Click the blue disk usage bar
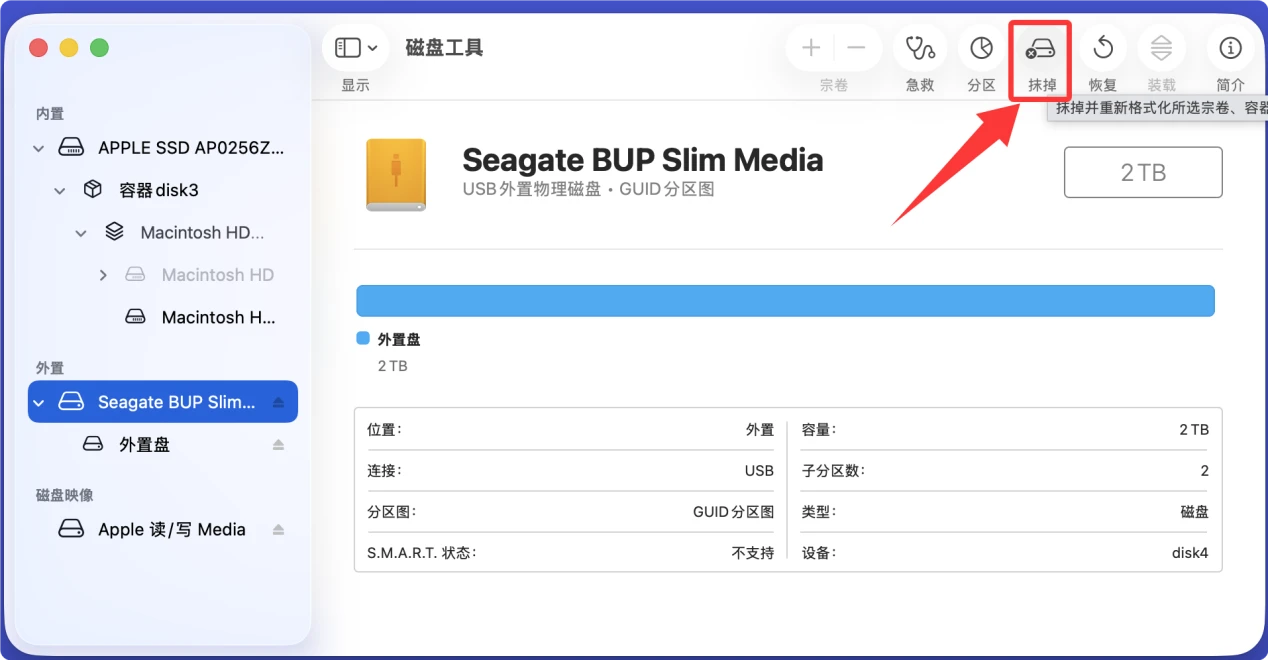This screenshot has height=660, width=1268. tap(785, 301)
